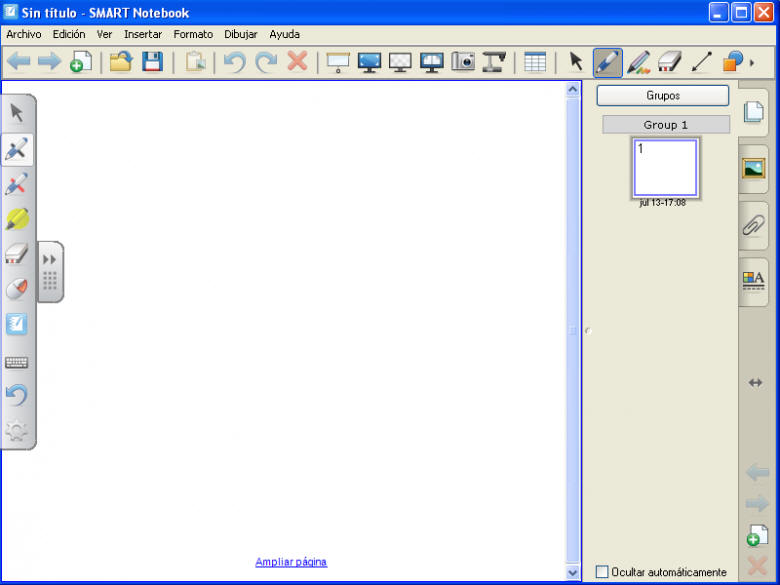The height and width of the screenshot is (585, 780).
Task: Click the page thumbnail date label jul 13-17:08
Action: (x=663, y=202)
